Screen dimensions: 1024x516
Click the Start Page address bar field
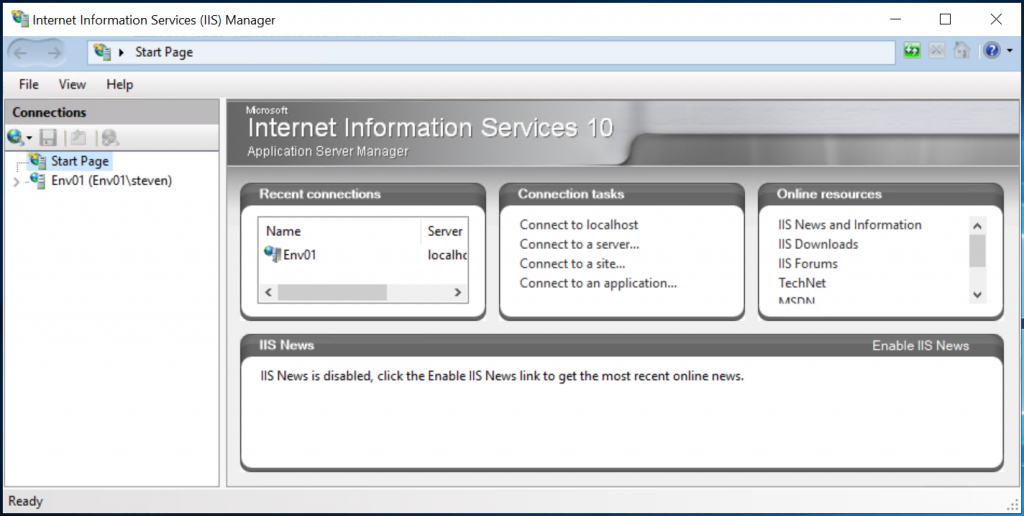pyautogui.click(x=491, y=52)
